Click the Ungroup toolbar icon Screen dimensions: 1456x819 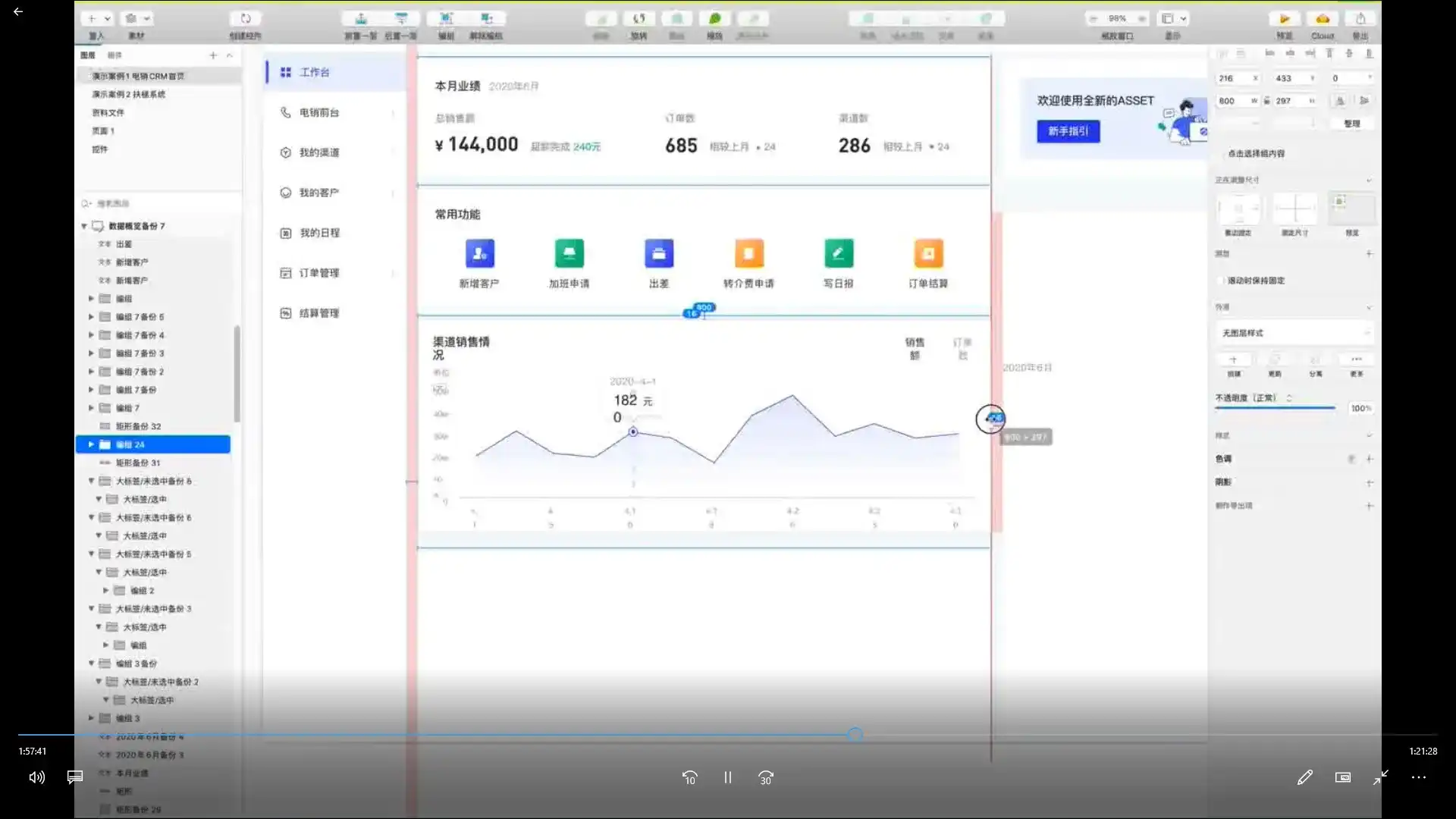coord(486,19)
